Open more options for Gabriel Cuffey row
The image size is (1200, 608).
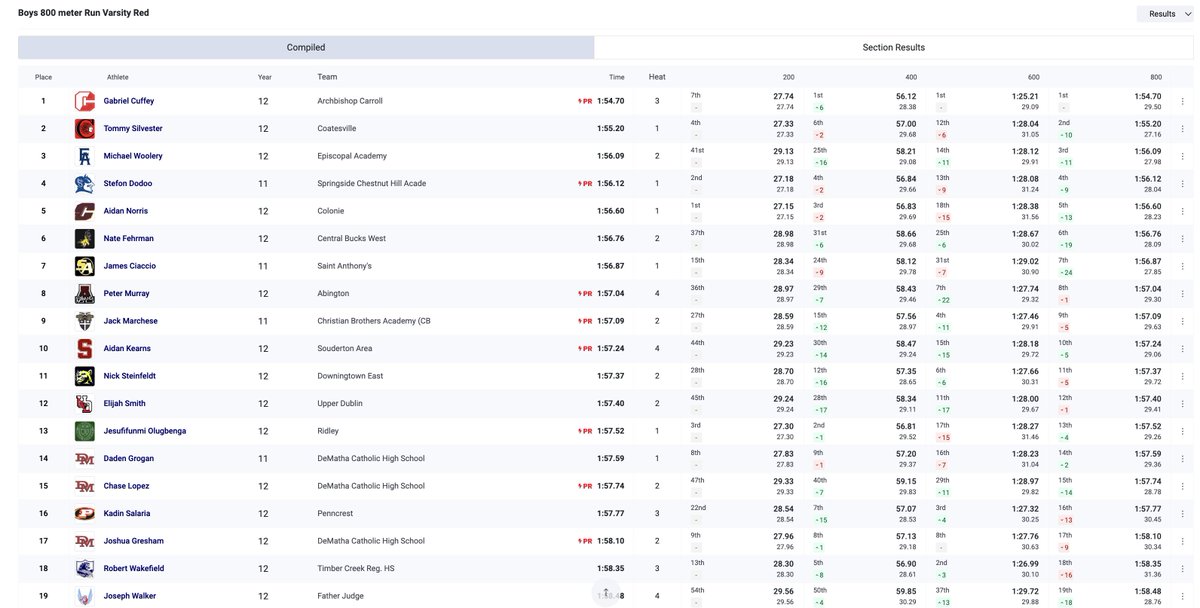coord(1182,101)
